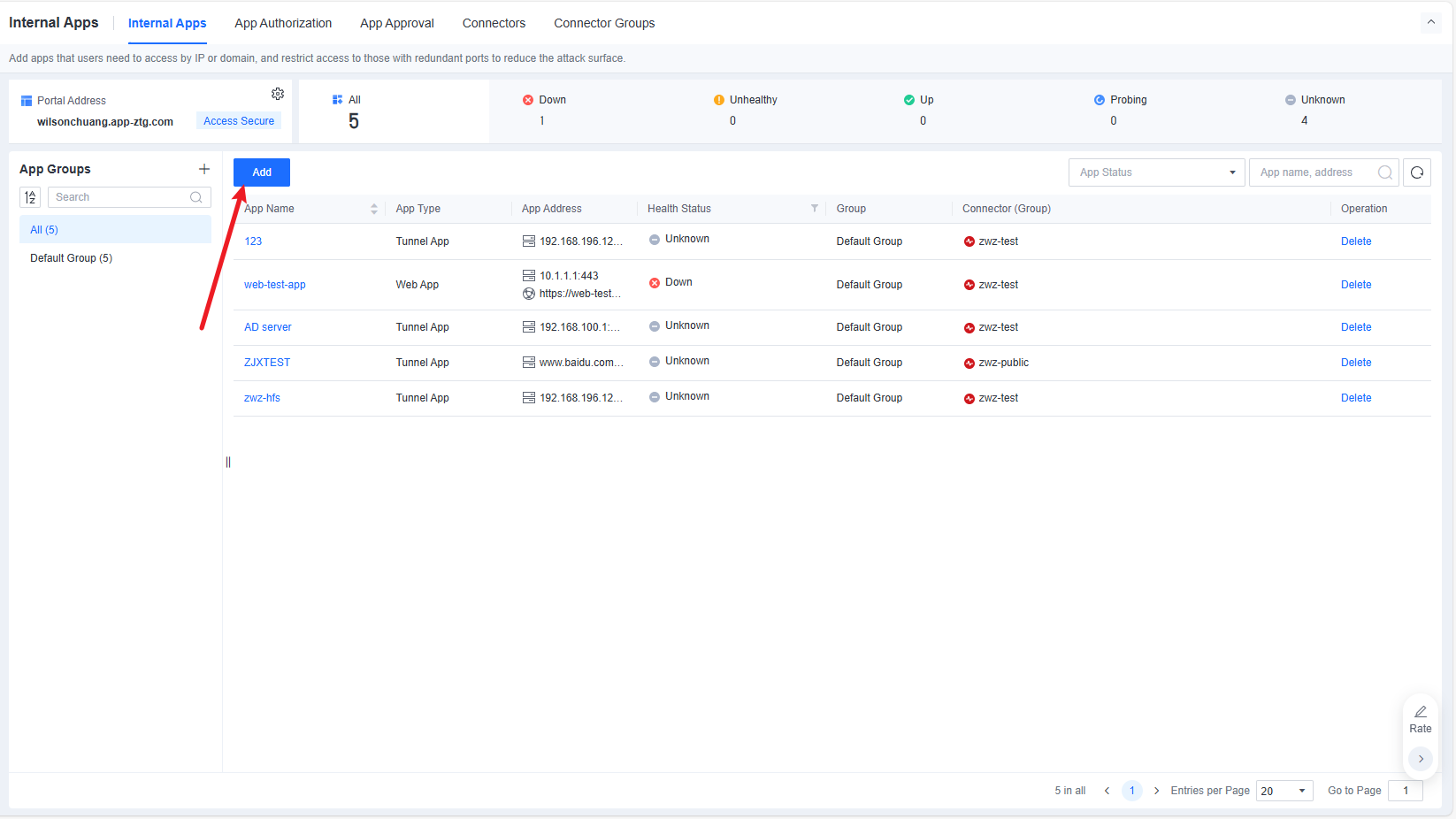Open the app named 123

(x=253, y=241)
